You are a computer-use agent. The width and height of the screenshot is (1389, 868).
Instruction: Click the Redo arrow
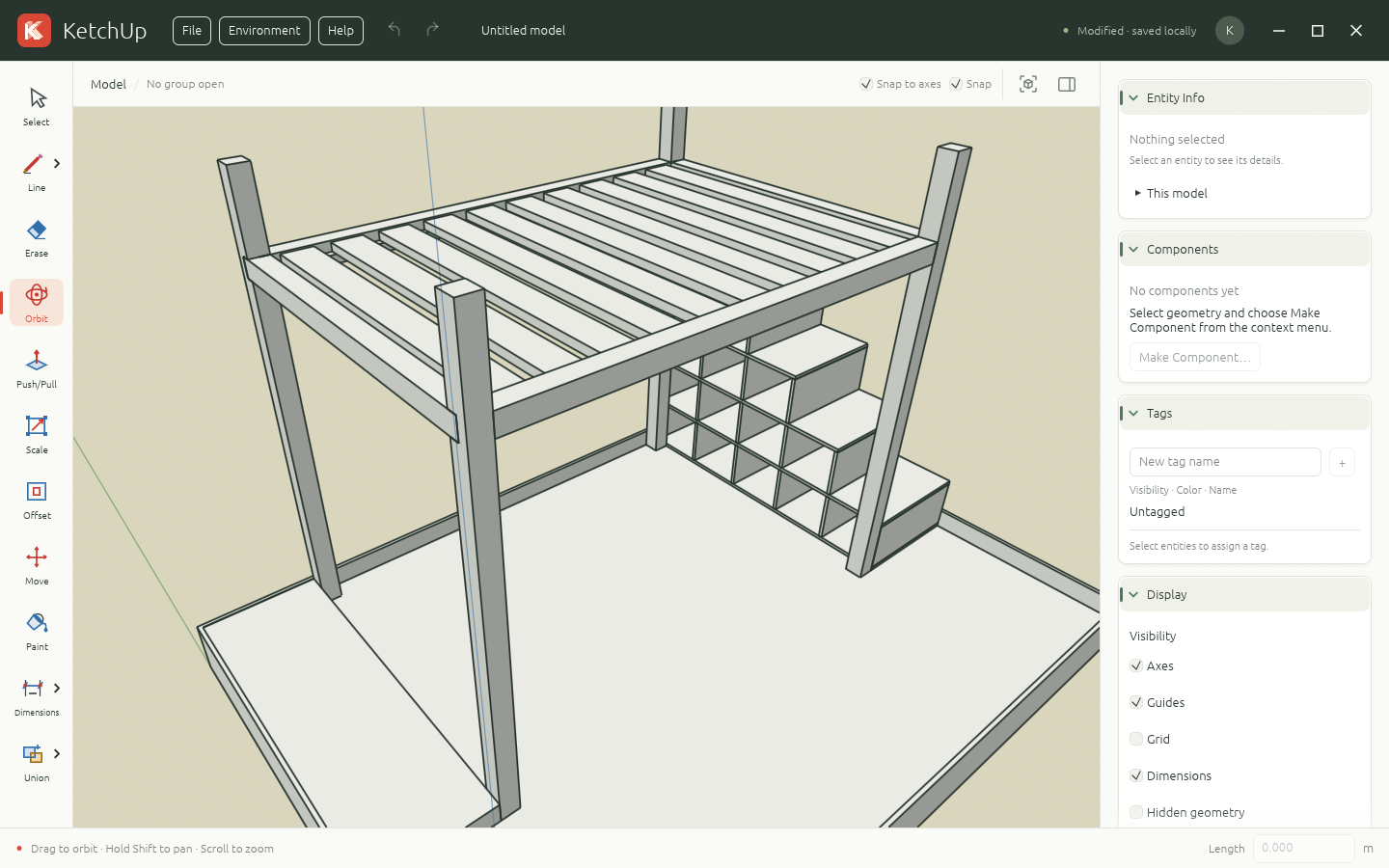[432, 30]
